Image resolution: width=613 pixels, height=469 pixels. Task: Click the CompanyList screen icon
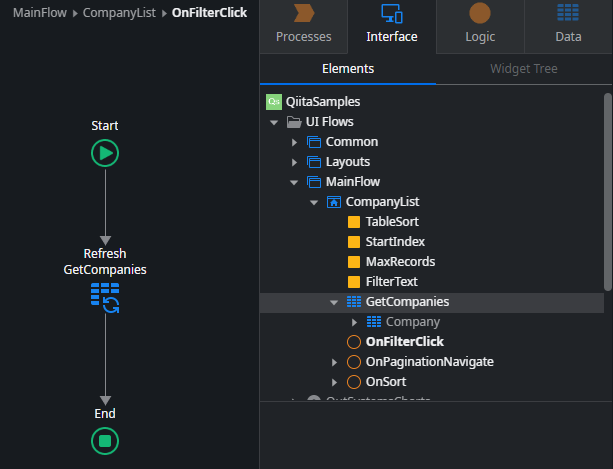[x=334, y=202]
